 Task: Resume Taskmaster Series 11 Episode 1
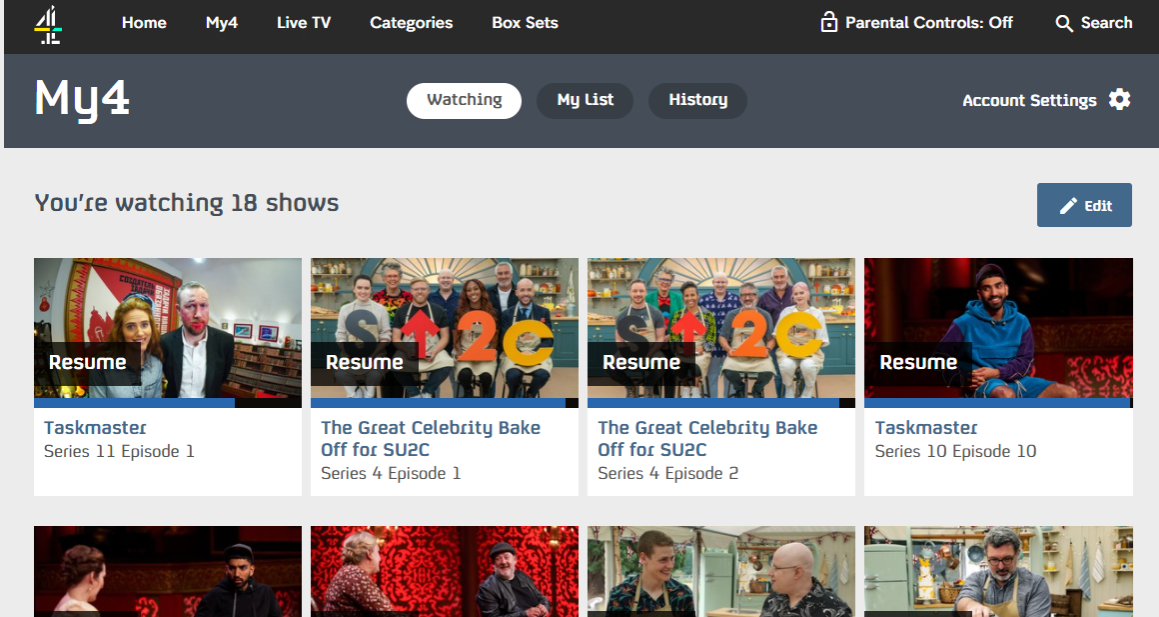87,362
